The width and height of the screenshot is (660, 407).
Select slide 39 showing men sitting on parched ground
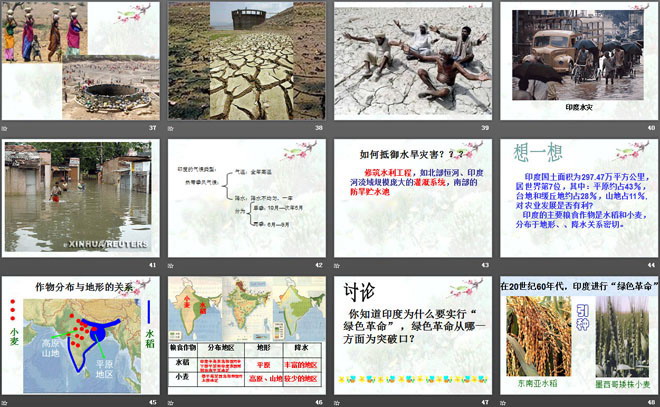click(411, 62)
